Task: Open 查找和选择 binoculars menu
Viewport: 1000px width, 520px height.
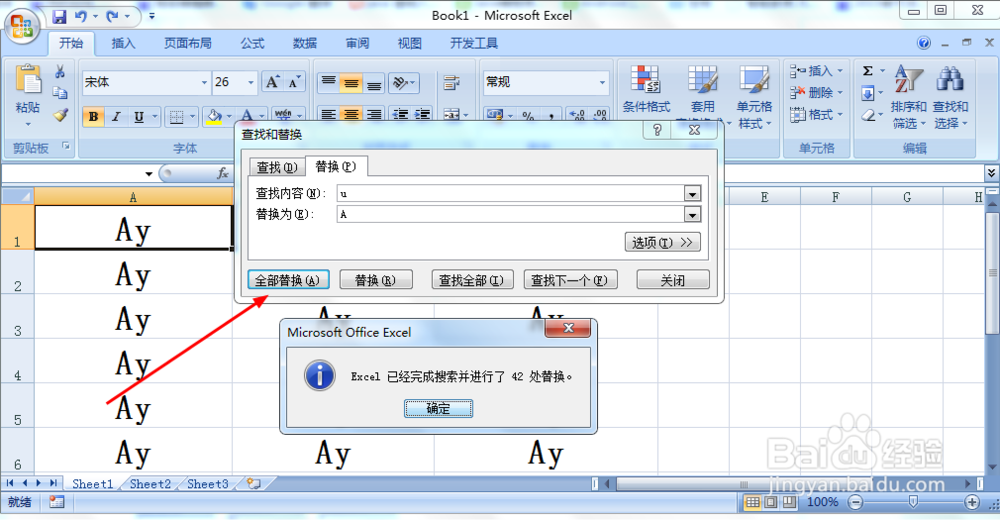Action: coord(950,96)
